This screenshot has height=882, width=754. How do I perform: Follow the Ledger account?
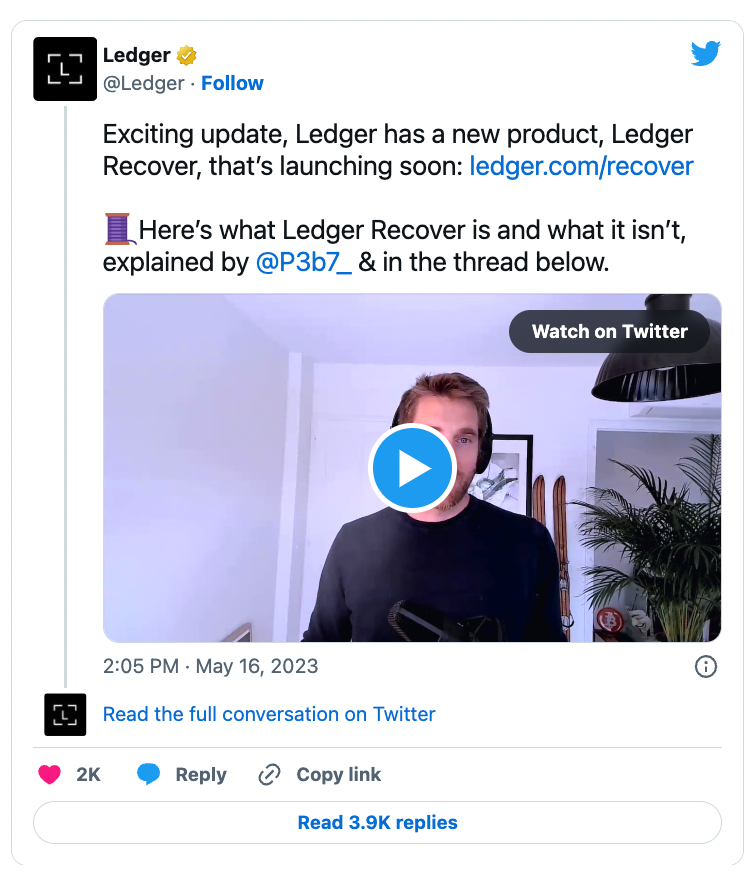point(232,83)
